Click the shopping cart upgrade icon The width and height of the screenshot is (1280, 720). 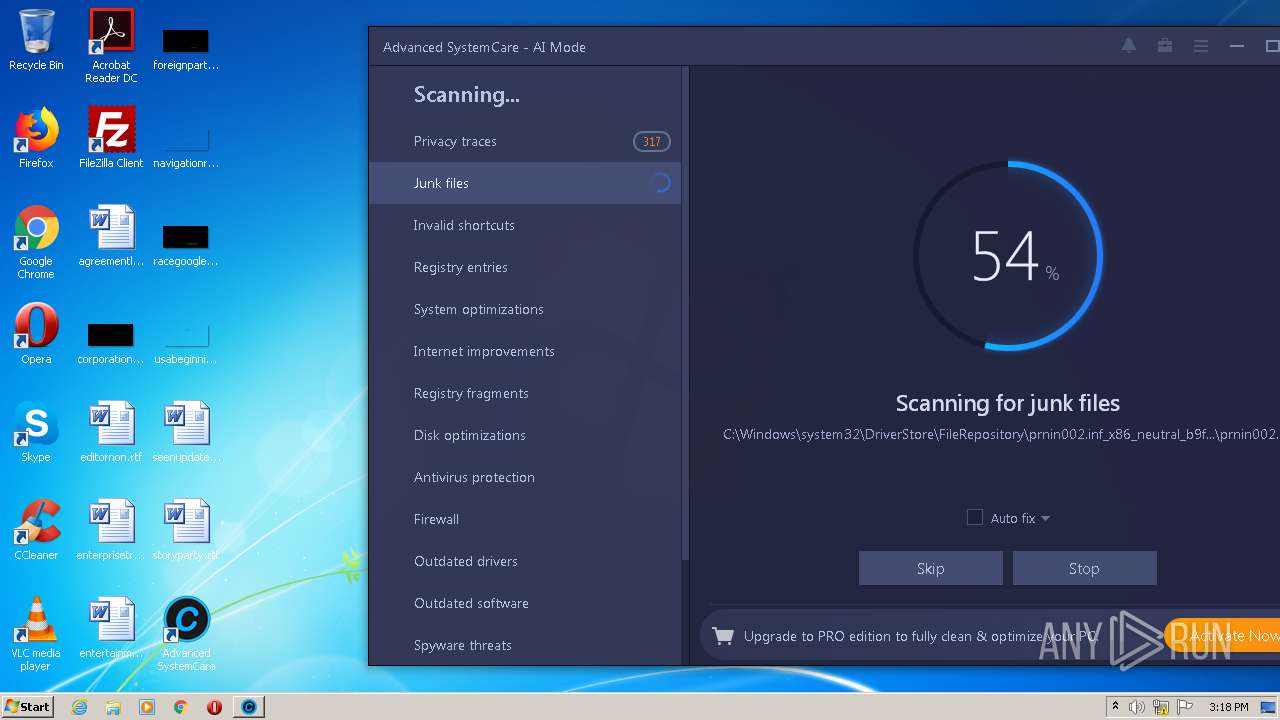point(723,636)
